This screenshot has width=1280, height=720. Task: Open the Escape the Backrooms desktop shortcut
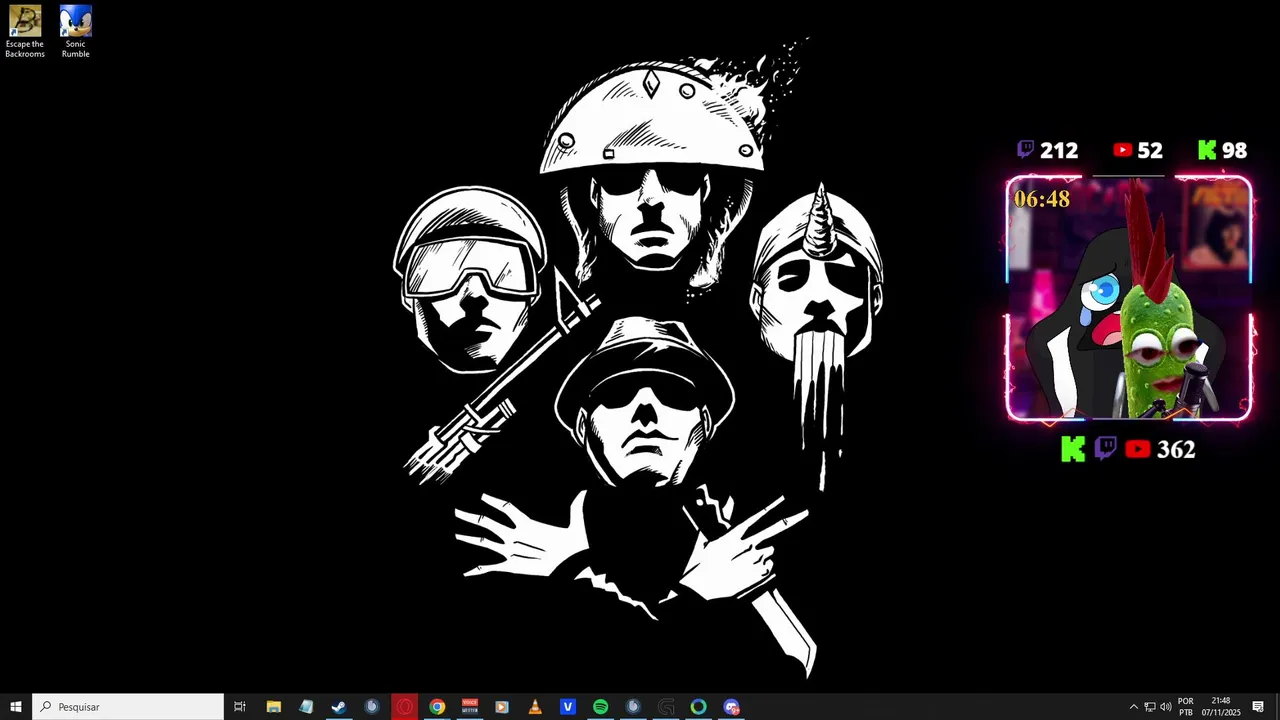[x=25, y=32]
